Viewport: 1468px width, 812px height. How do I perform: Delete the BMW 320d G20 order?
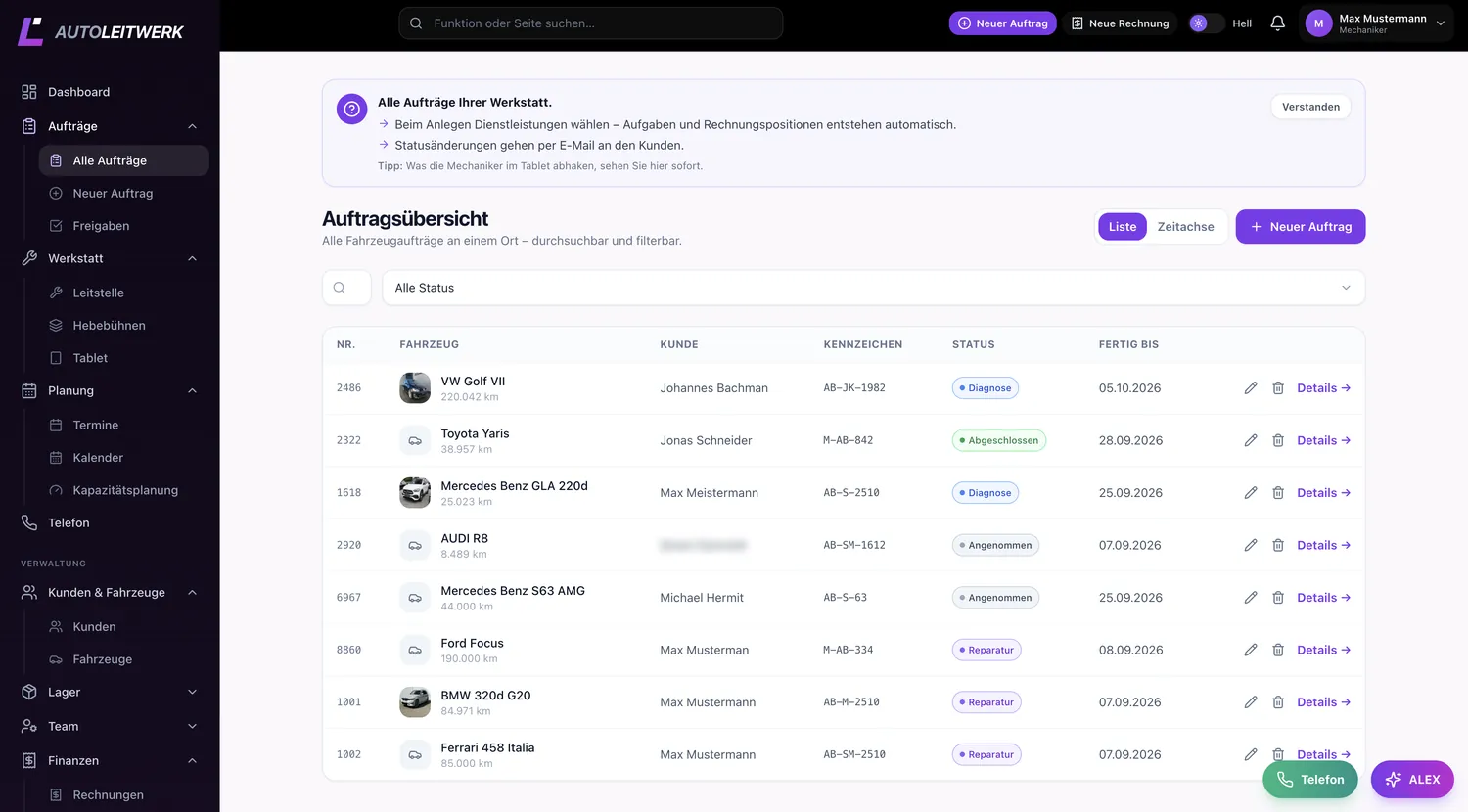(x=1278, y=702)
